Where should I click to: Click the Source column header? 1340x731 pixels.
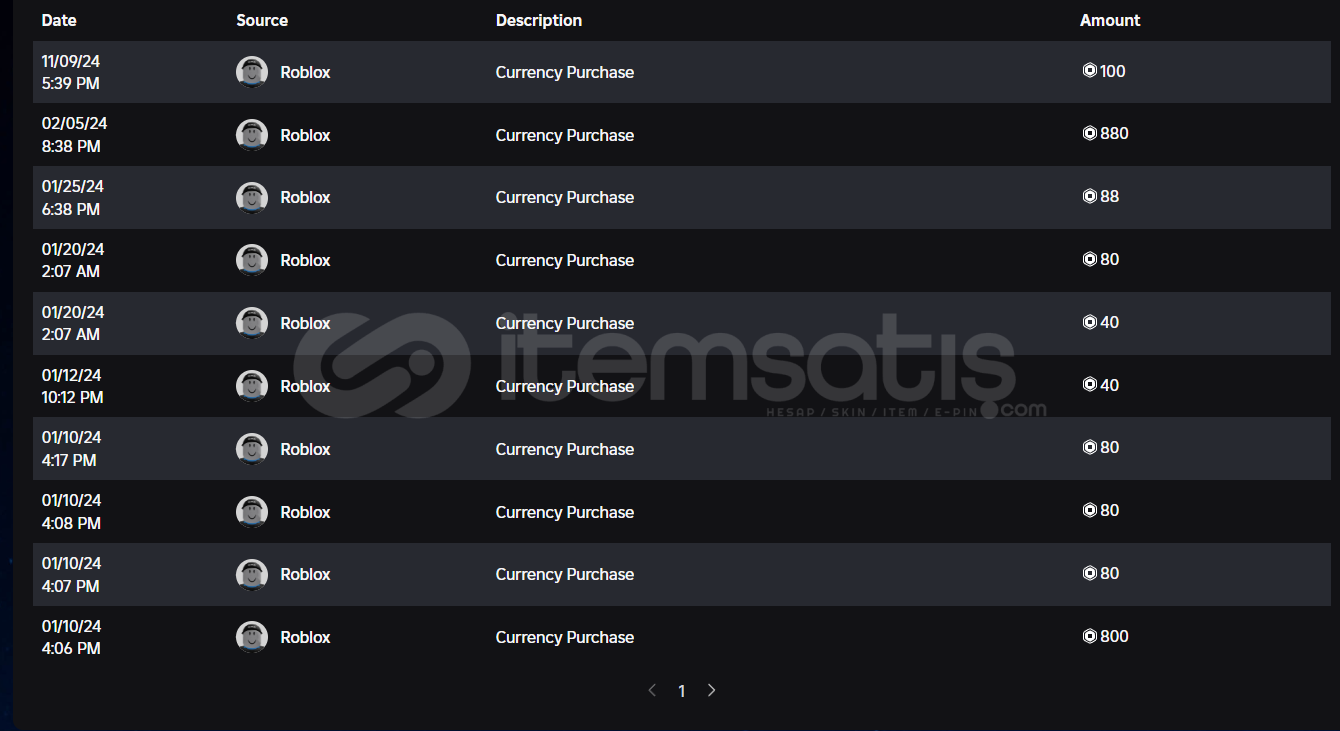pyautogui.click(x=262, y=20)
